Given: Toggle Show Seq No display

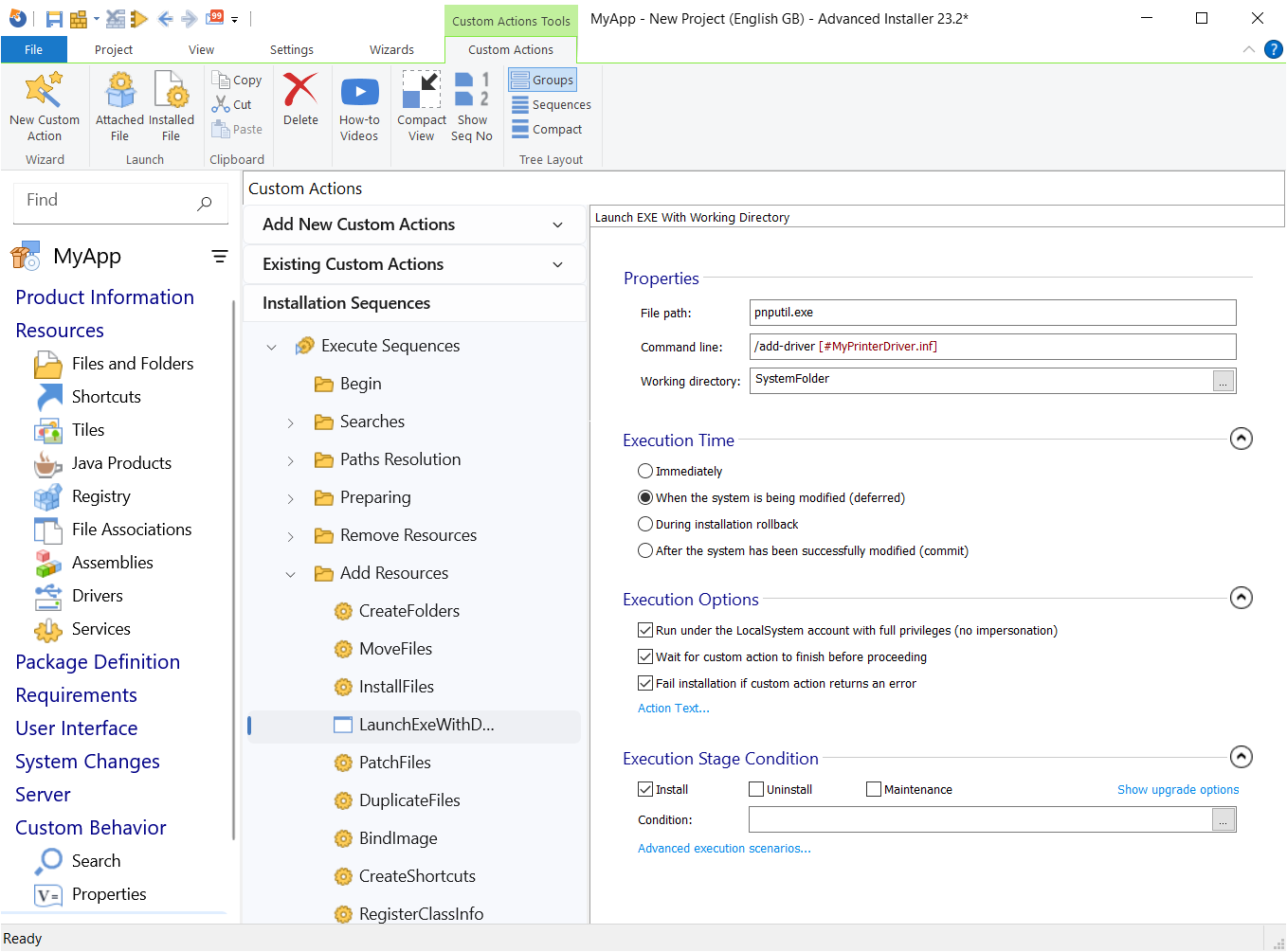Looking at the screenshot, I should click(472, 106).
